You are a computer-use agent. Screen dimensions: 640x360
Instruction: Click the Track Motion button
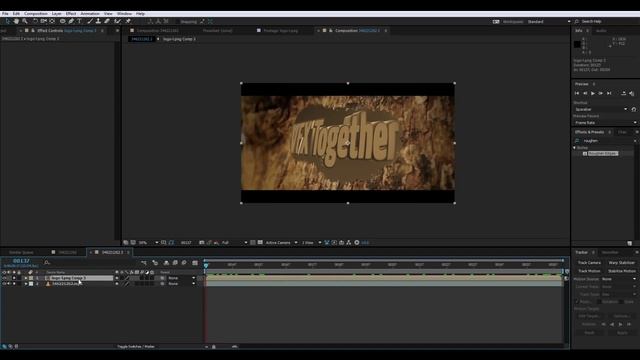pos(589,271)
